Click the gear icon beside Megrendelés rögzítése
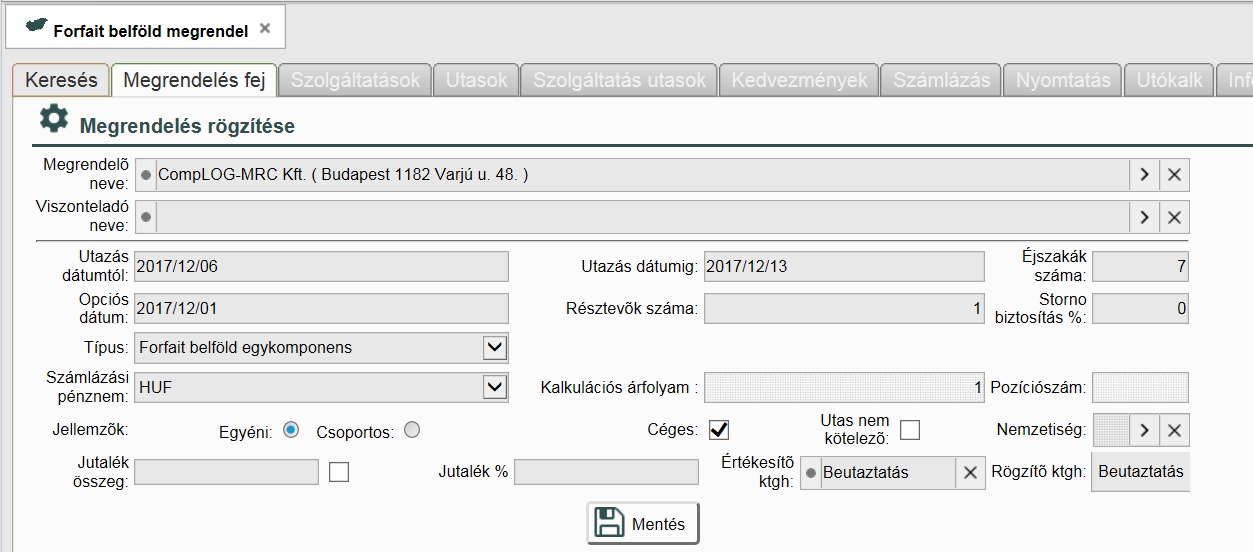This screenshot has height=552, width=1253. pos(53,119)
